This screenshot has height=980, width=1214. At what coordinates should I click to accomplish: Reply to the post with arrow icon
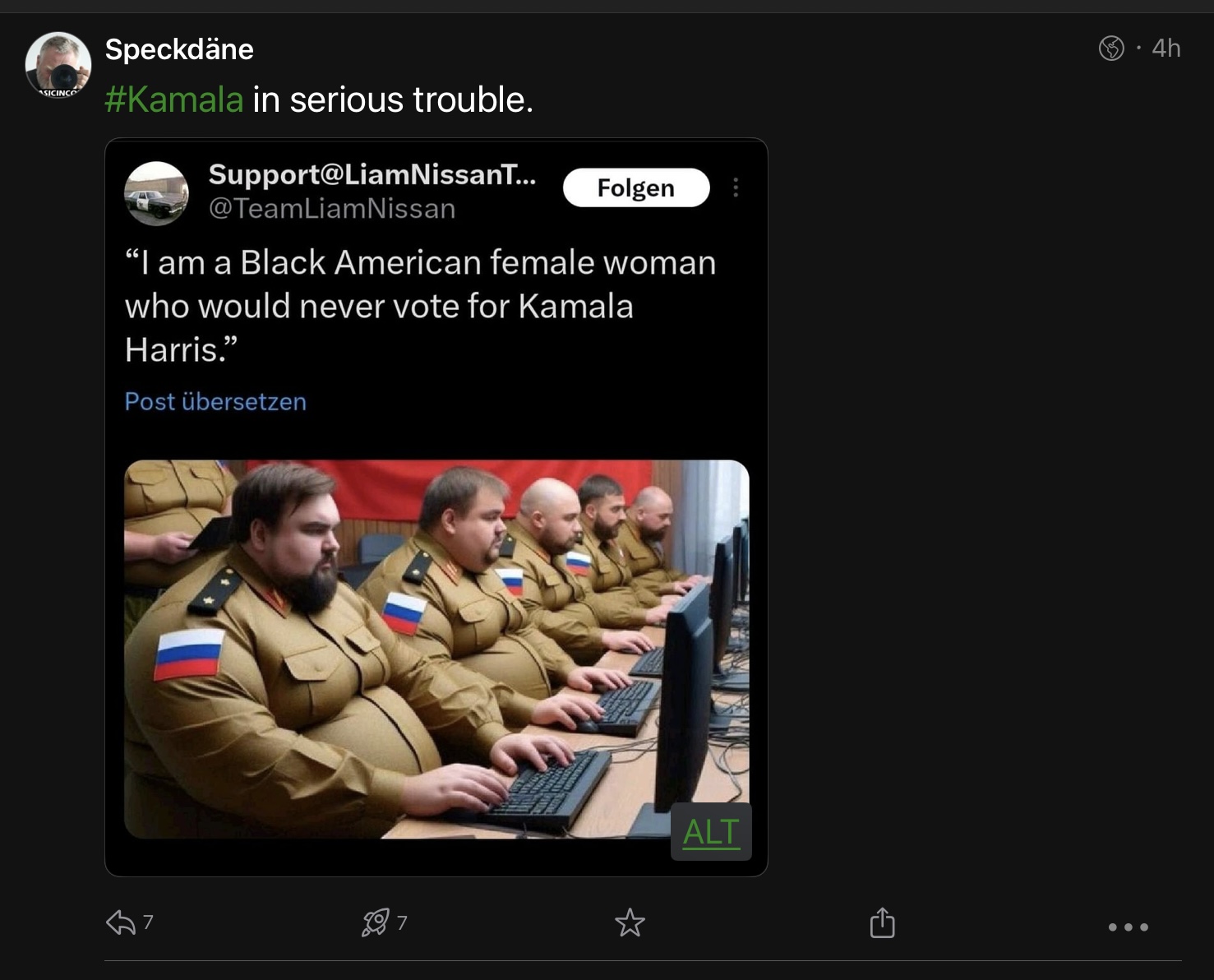click(121, 922)
